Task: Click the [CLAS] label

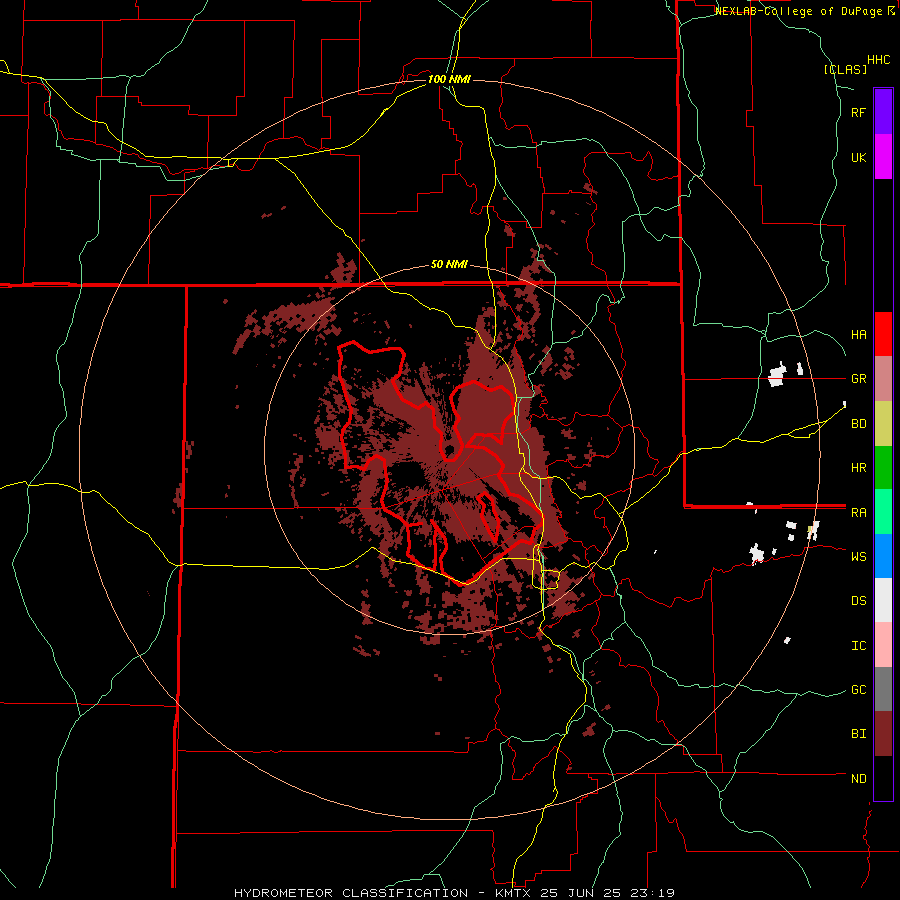Action: pyautogui.click(x=845, y=69)
